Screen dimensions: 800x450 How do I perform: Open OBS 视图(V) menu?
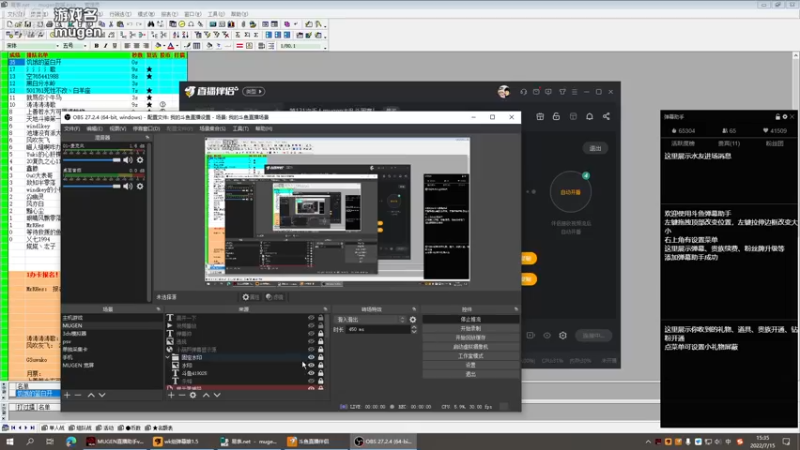coord(117,129)
